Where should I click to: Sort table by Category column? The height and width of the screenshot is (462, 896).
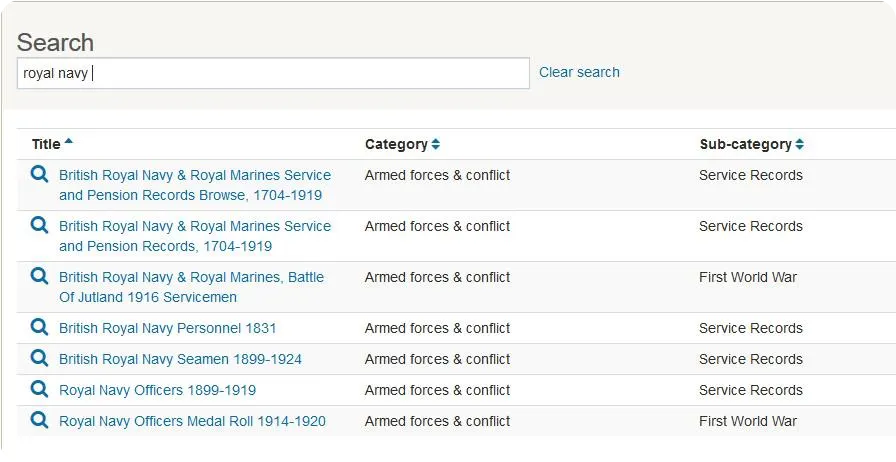tap(402, 144)
